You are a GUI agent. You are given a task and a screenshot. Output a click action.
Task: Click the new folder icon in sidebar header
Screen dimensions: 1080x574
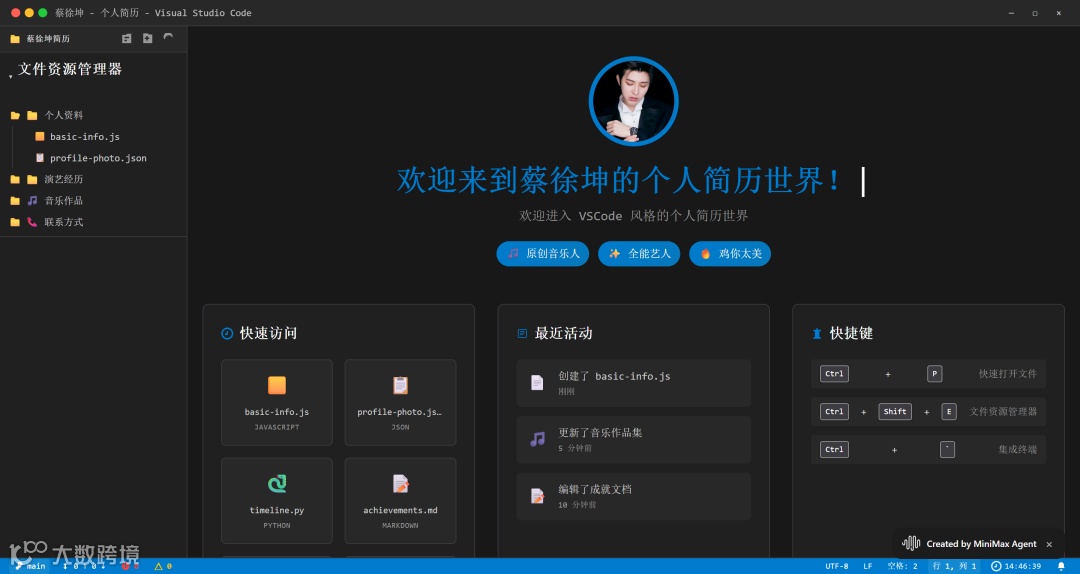point(147,39)
